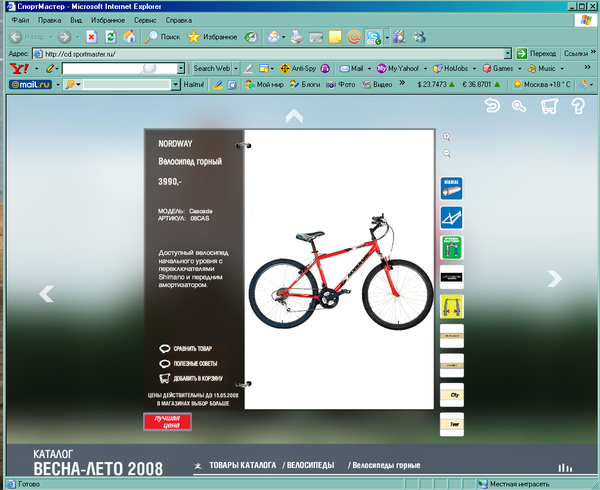Click the Москва +18 weather indicator
The height and width of the screenshot is (490, 600).
pyautogui.click(x=541, y=85)
